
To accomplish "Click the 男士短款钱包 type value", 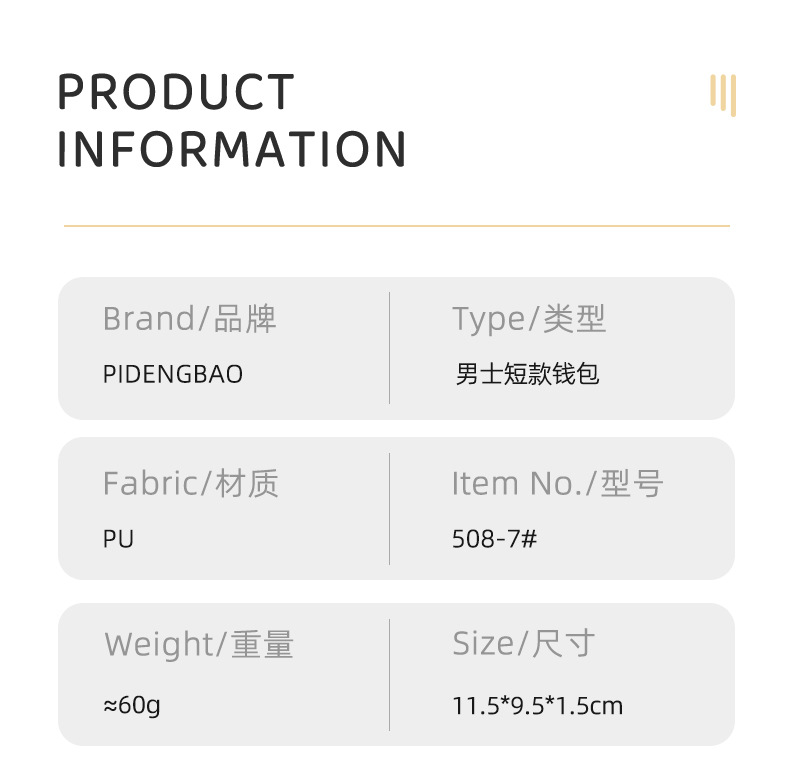I will pyautogui.click(x=527, y=374).
